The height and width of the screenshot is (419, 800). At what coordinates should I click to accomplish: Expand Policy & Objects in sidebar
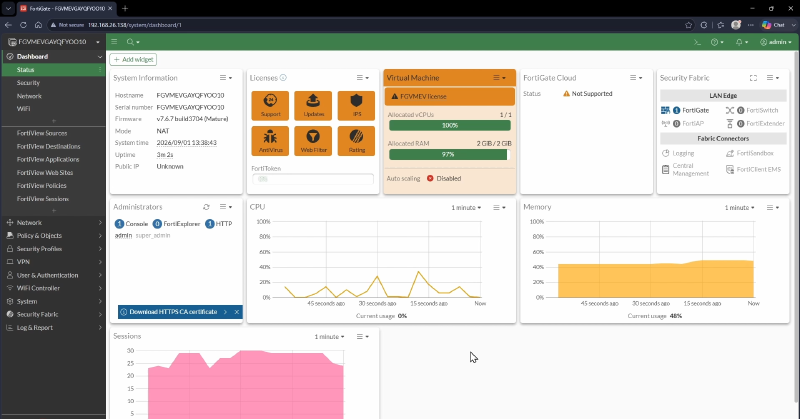coord(53,236)
